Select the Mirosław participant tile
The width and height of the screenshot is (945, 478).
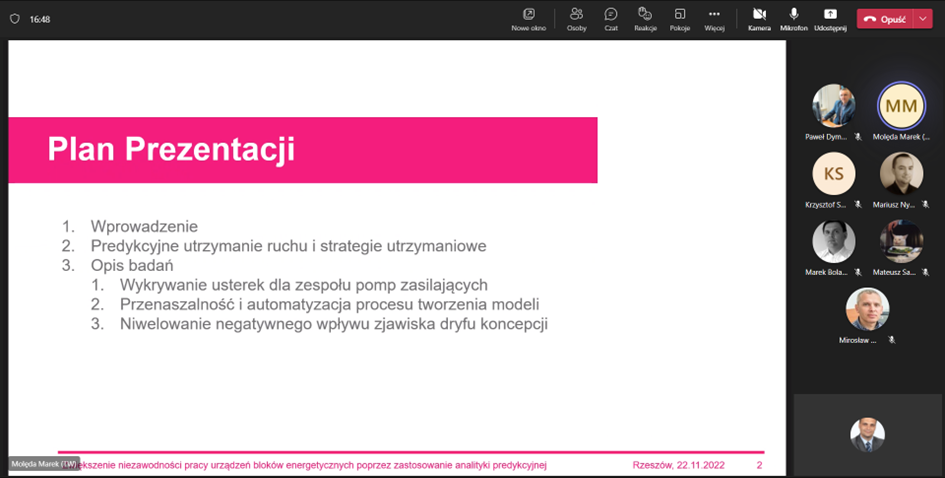tap(867, 309)
